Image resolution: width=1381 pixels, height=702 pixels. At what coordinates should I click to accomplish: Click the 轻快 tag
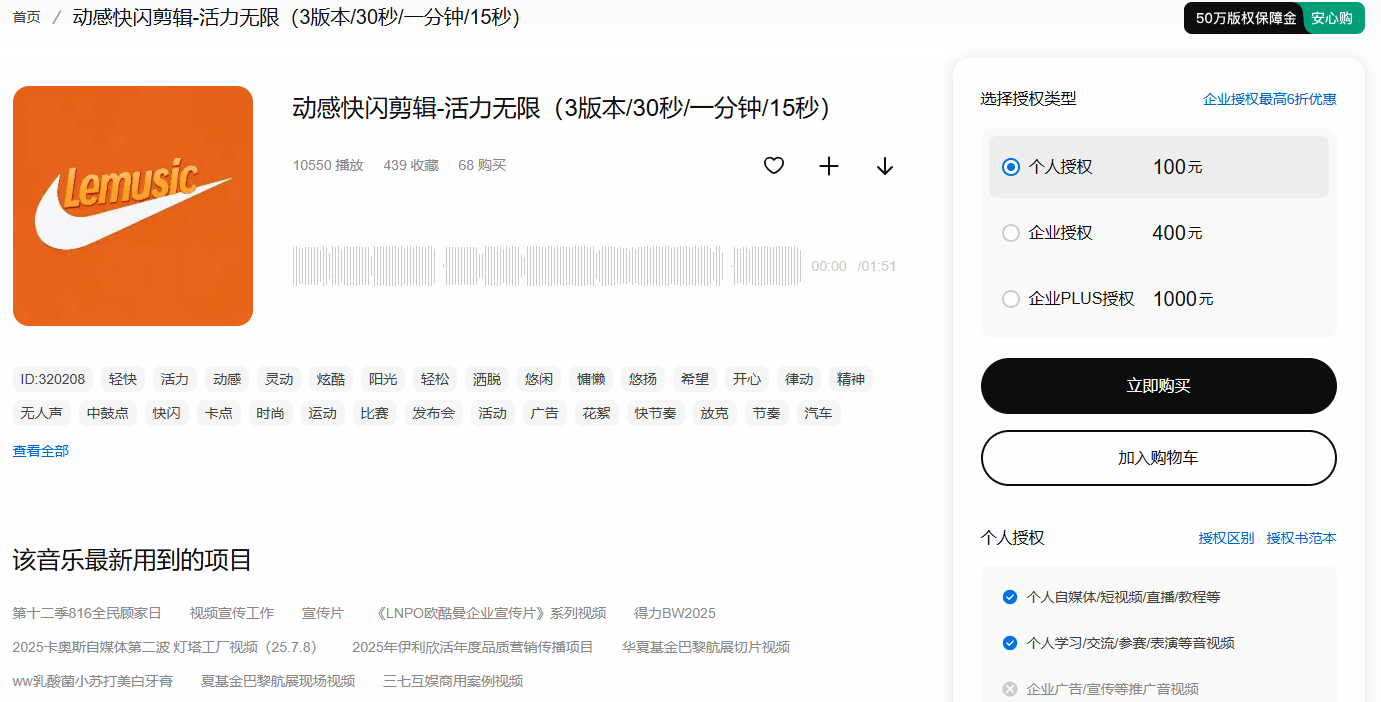(x=123, y=379)
